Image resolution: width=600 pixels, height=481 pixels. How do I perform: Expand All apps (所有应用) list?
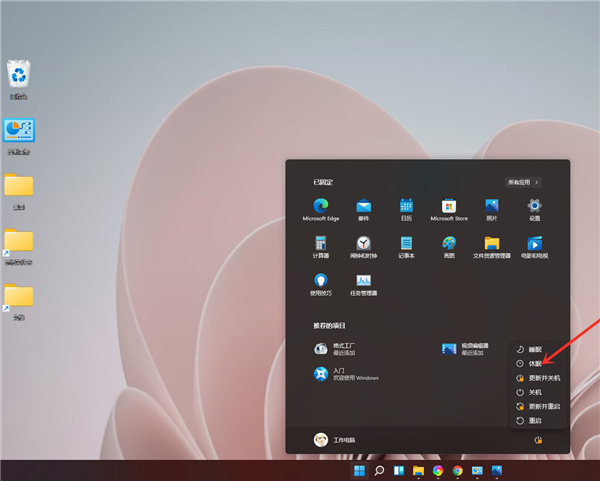click(523, 183)
